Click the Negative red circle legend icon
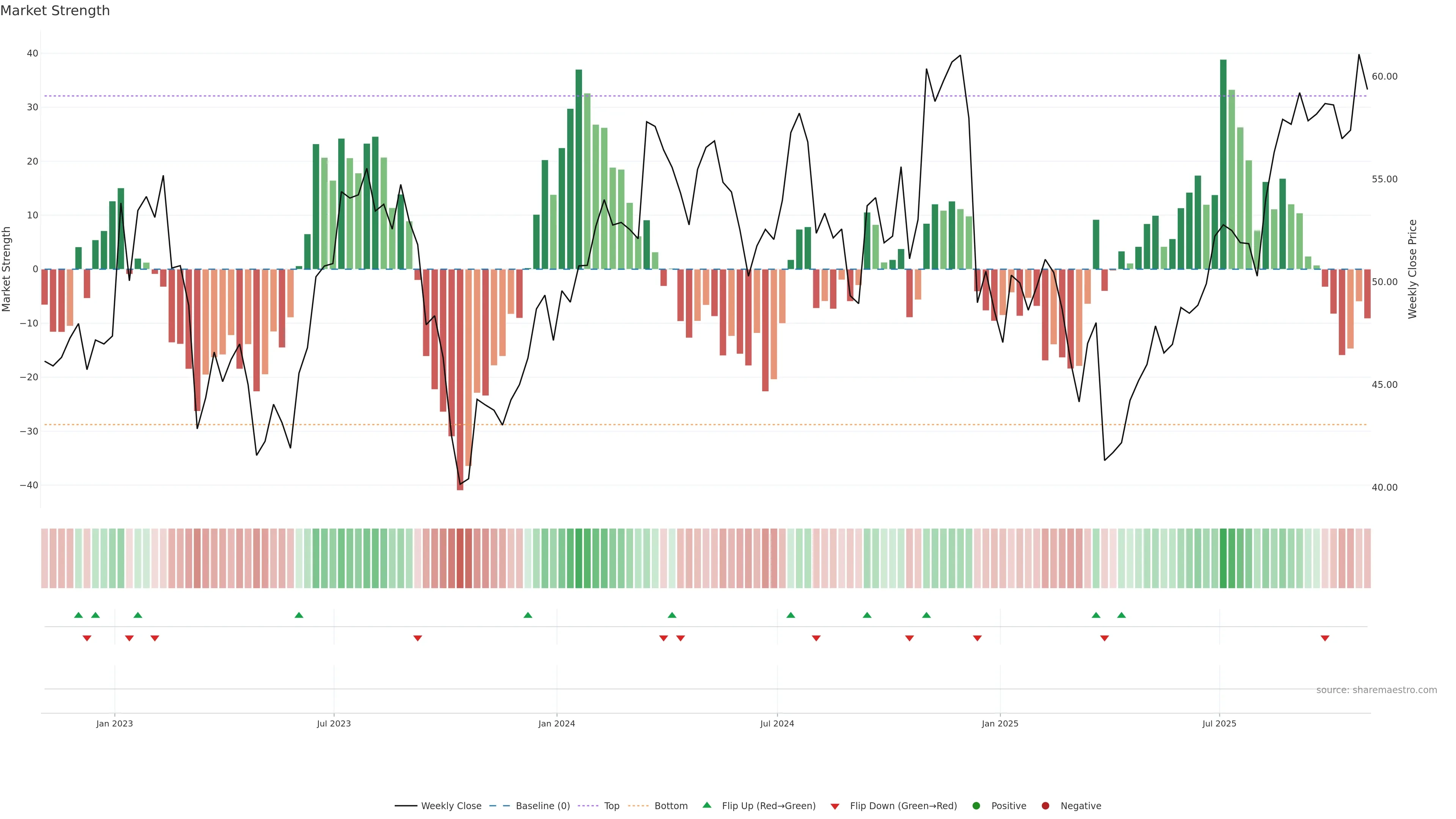The image size is (1456, 819). (x=1045, y=805)
